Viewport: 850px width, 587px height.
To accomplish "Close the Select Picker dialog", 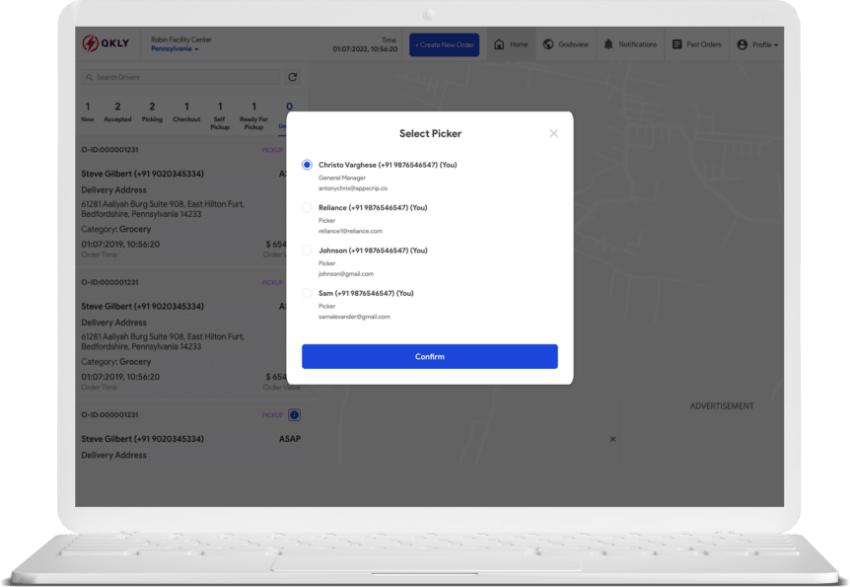I will [553, 133].
